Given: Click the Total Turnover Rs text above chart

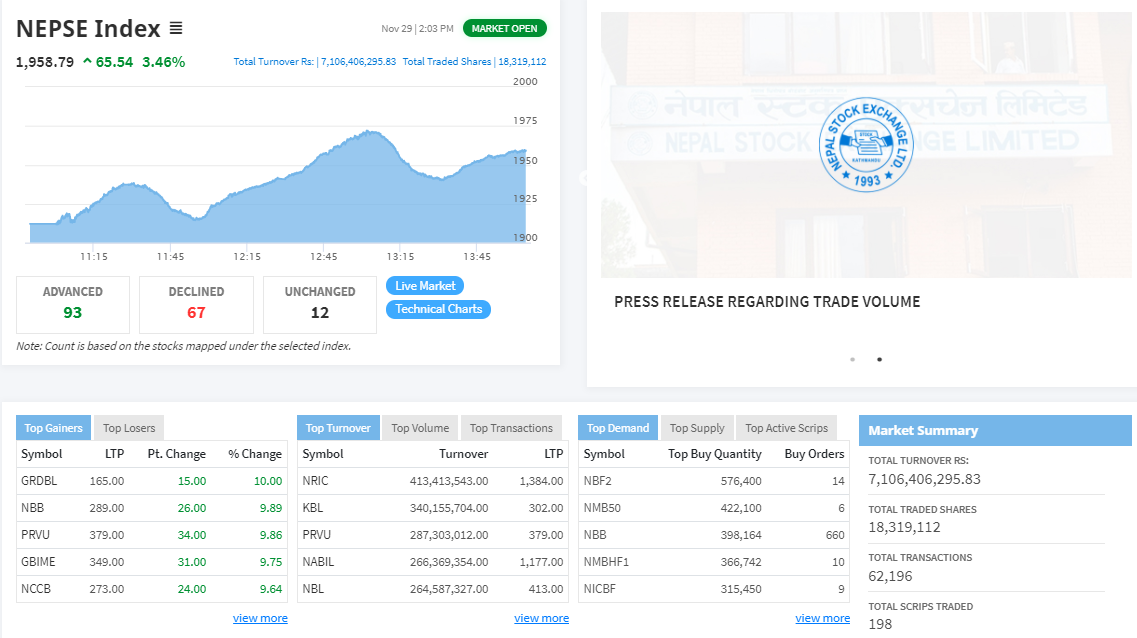Looking at the screenshot, I should point(315,62).
